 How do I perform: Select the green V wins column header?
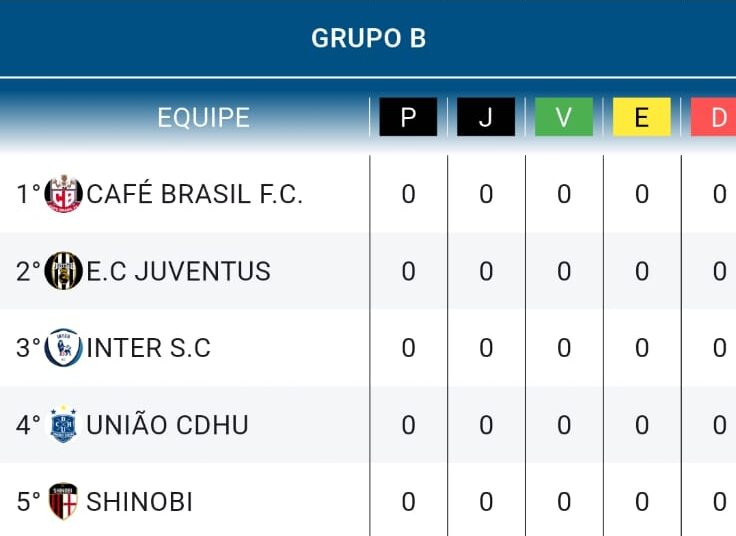pyautogui.click(x=564, y=117)
